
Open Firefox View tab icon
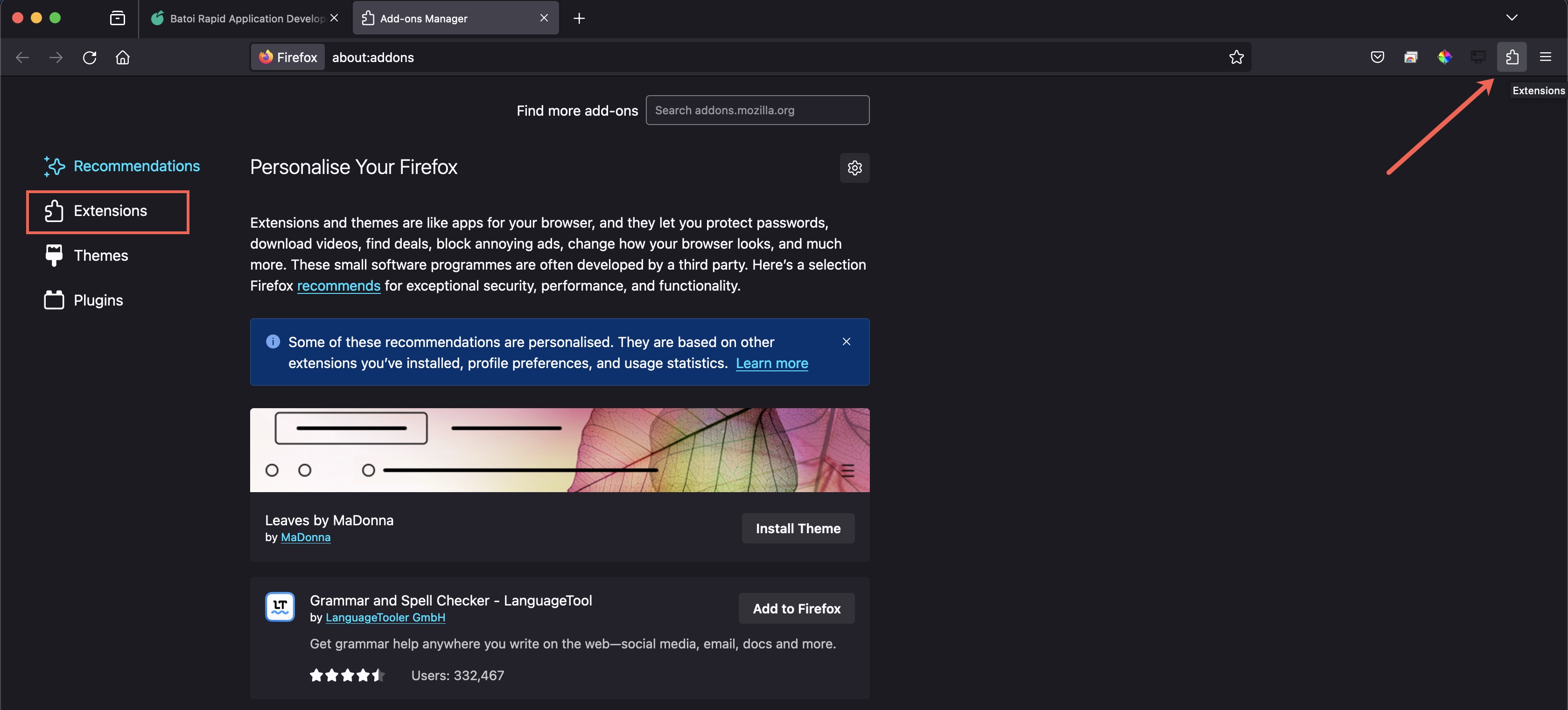coord(118,18)
